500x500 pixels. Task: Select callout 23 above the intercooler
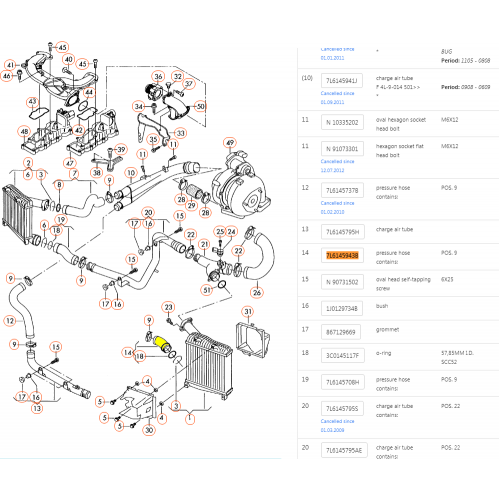pyautogui.click(x=168, y=307)
